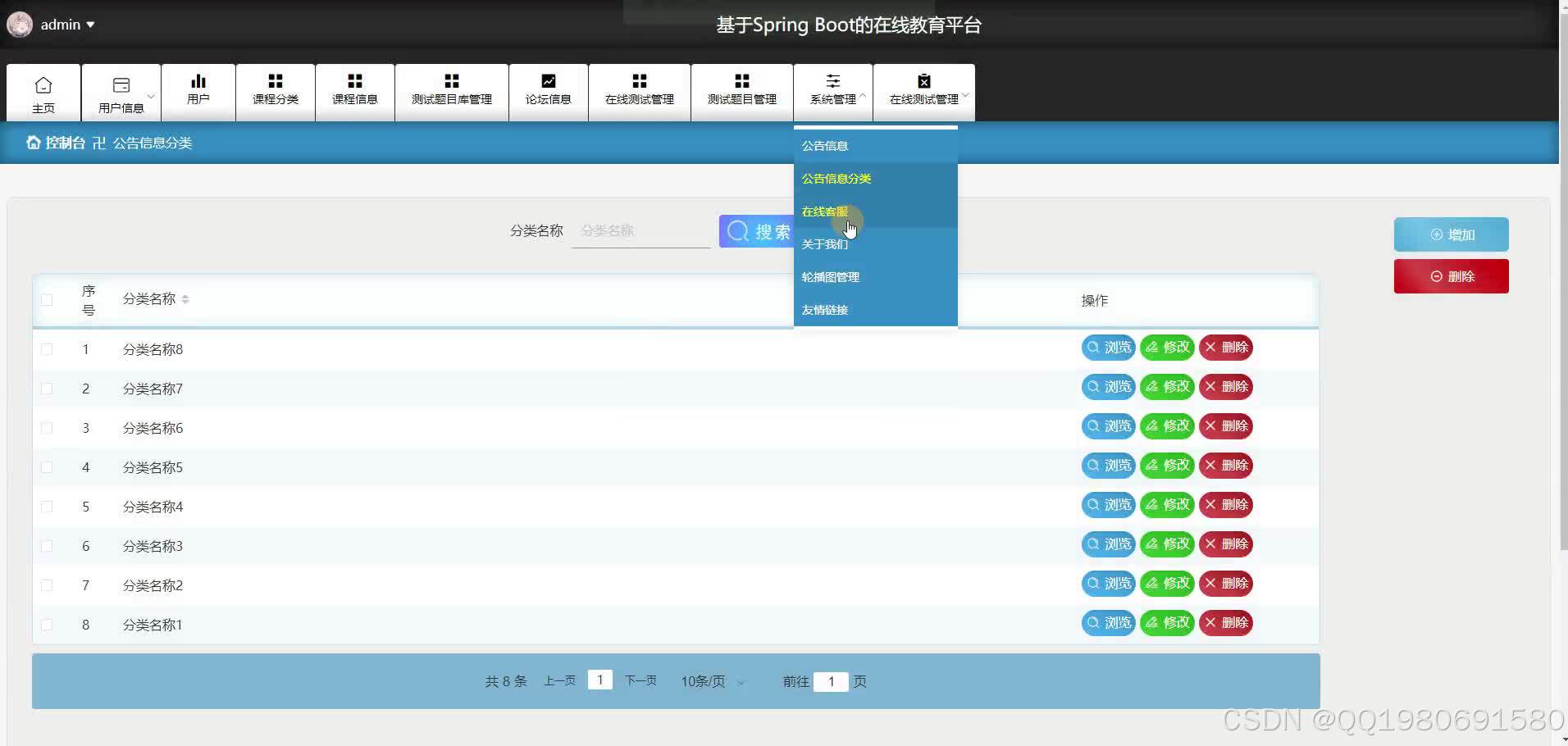Select 在线客服 from dropdown menu
Viewport: 1568px width, 746px height.
[876, 212]
